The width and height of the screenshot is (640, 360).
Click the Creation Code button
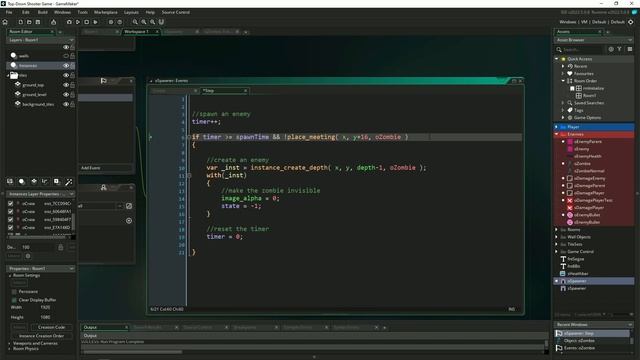pos(51,327)
